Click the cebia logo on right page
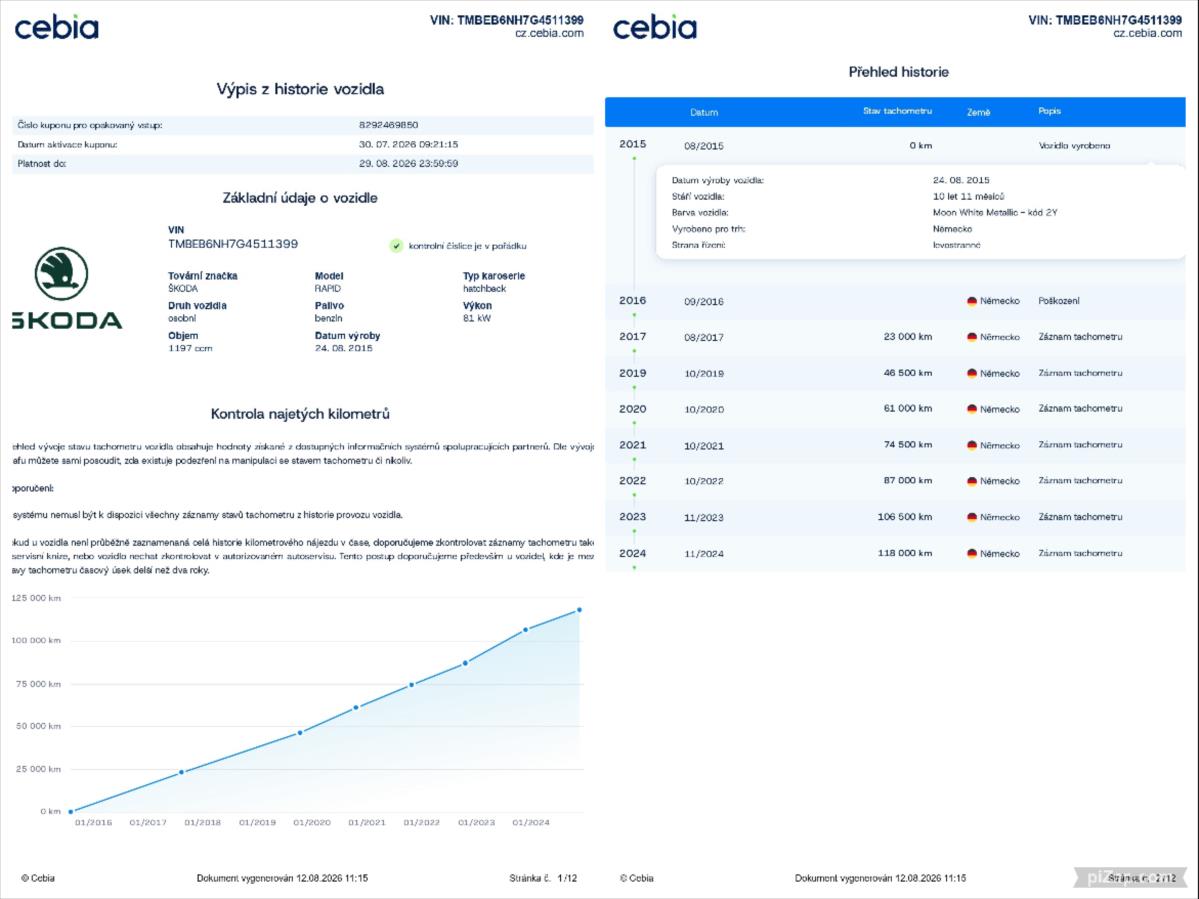1199x899 pixels. 655,28
